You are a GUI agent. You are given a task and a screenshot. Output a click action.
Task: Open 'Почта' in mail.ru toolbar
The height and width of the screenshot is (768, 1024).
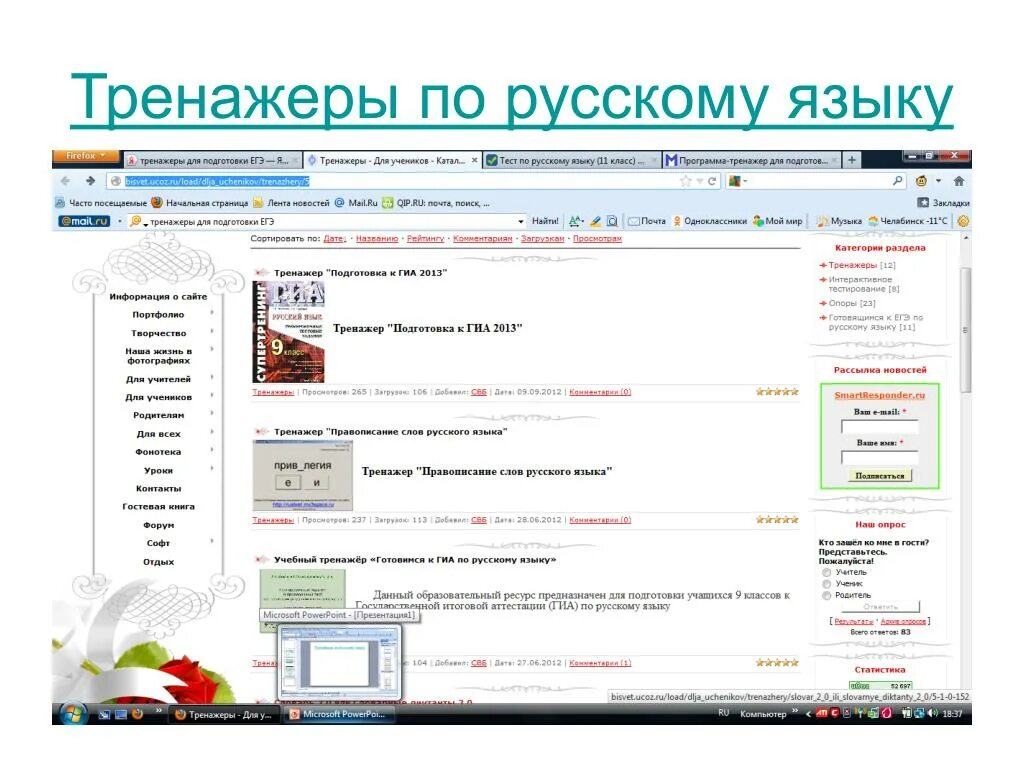pyautogui.click(x=647, y=221)
